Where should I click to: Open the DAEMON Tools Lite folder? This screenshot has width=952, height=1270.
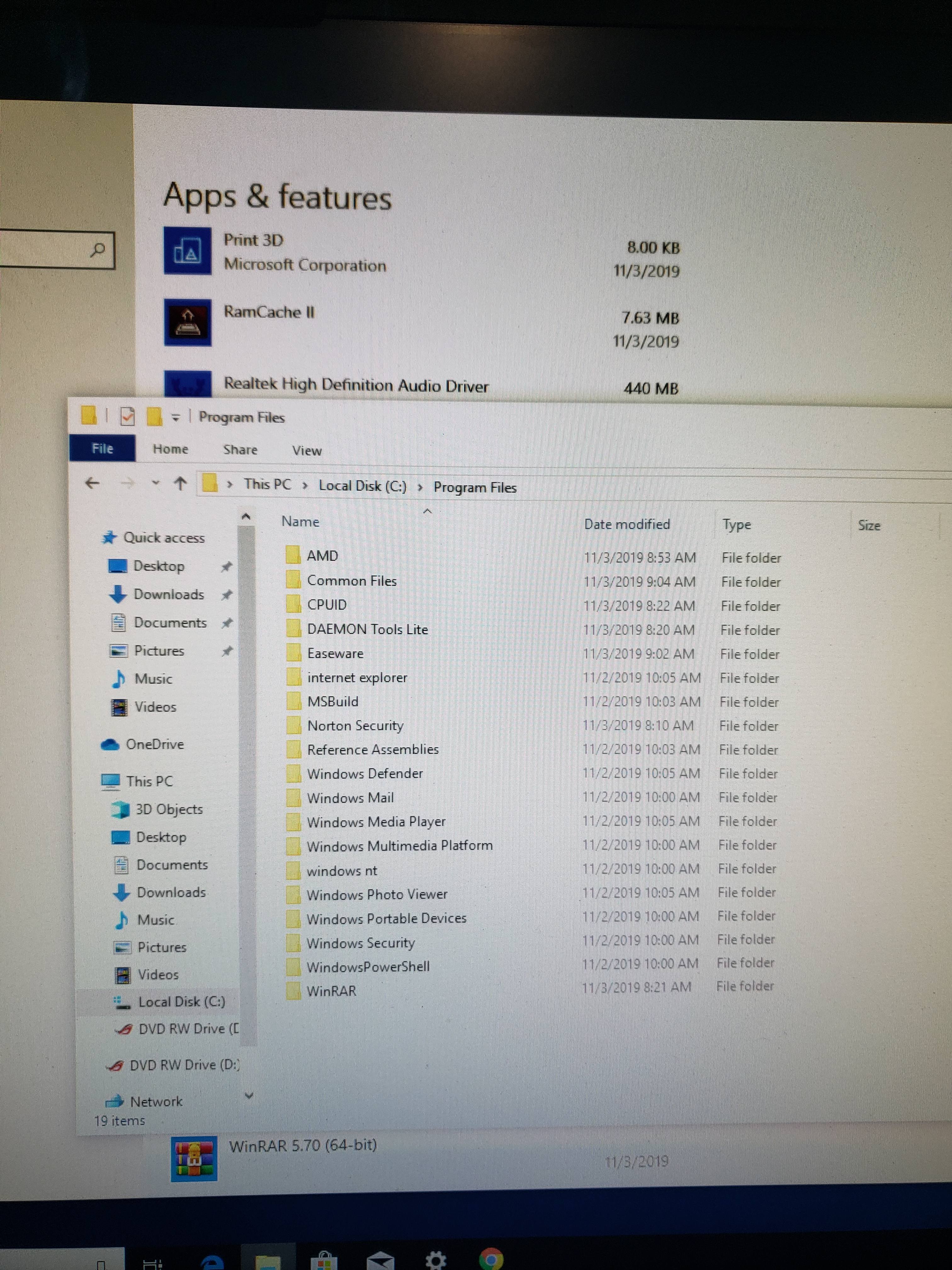pos(367,629)
